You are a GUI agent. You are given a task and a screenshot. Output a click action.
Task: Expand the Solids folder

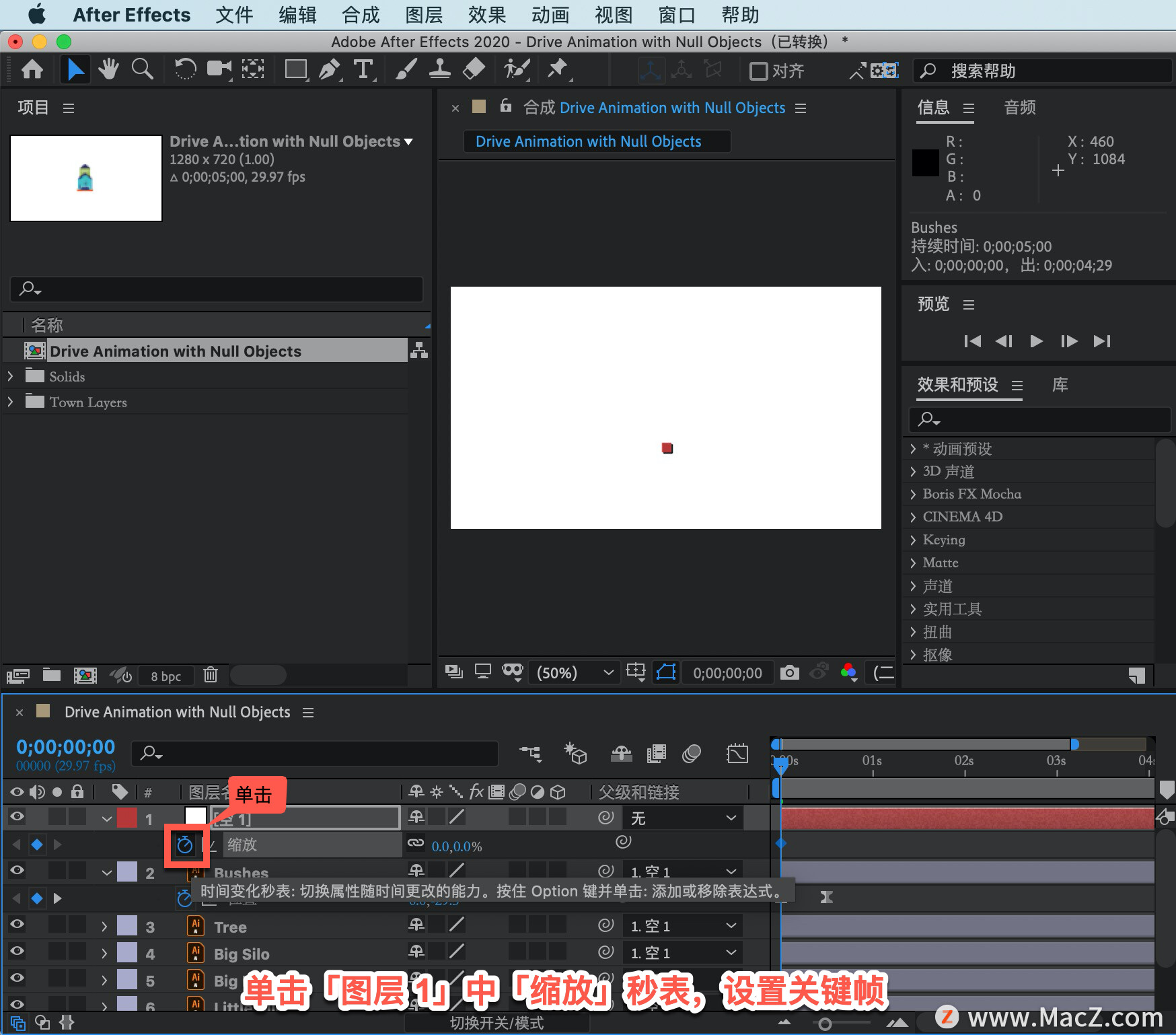(x=10, y=376)
